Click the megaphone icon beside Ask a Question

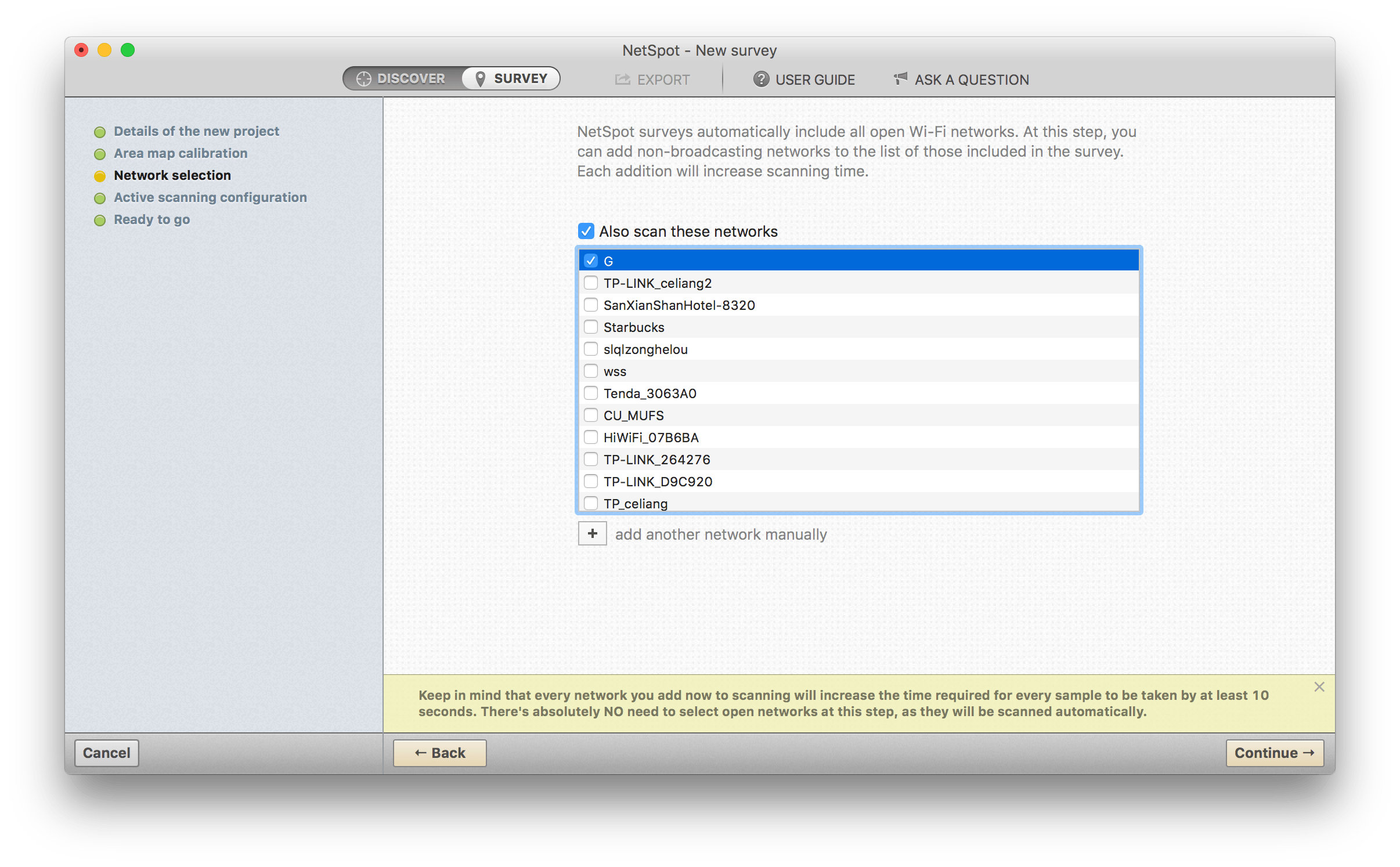[900, 78]
